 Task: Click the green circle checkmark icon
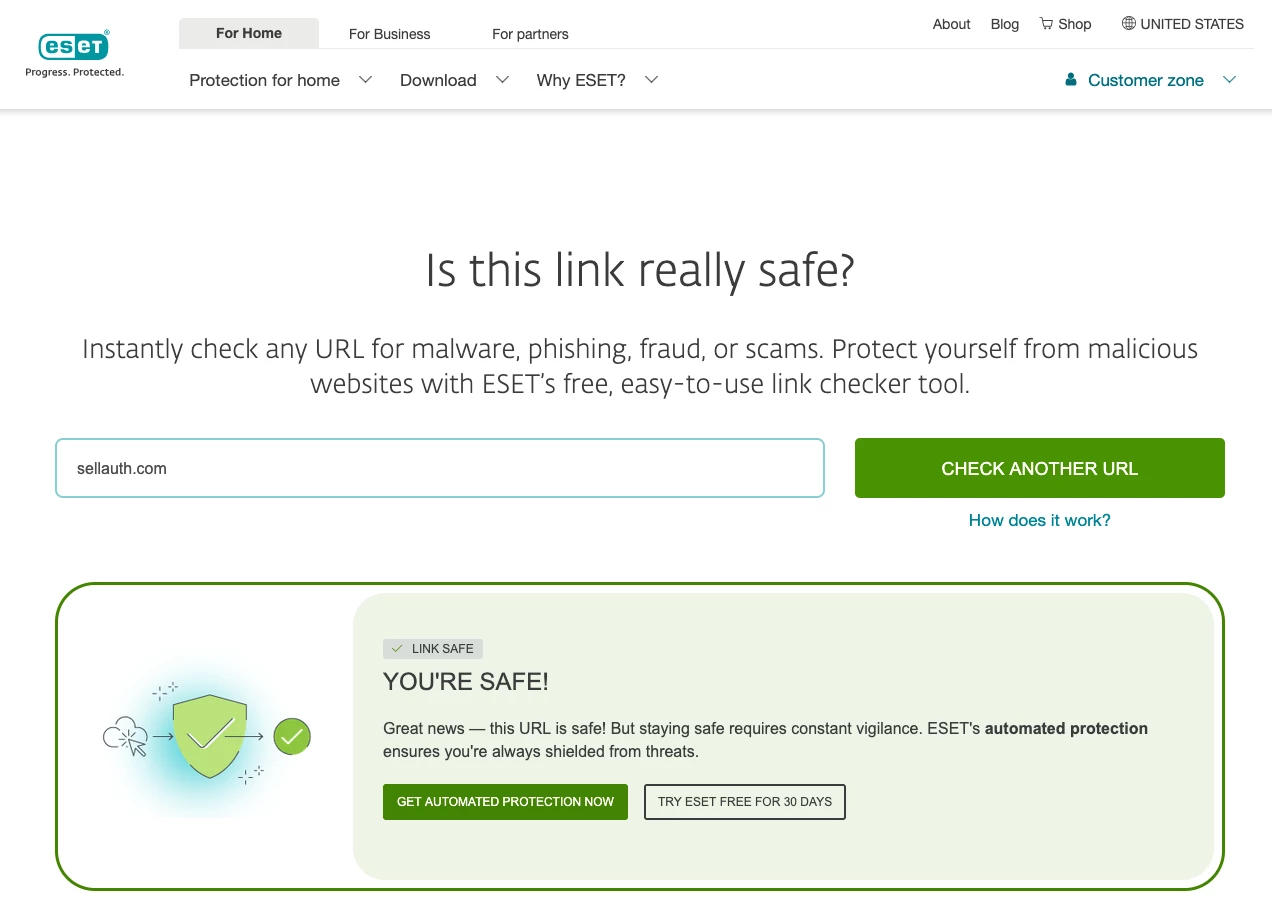click(x=292, y=737)
